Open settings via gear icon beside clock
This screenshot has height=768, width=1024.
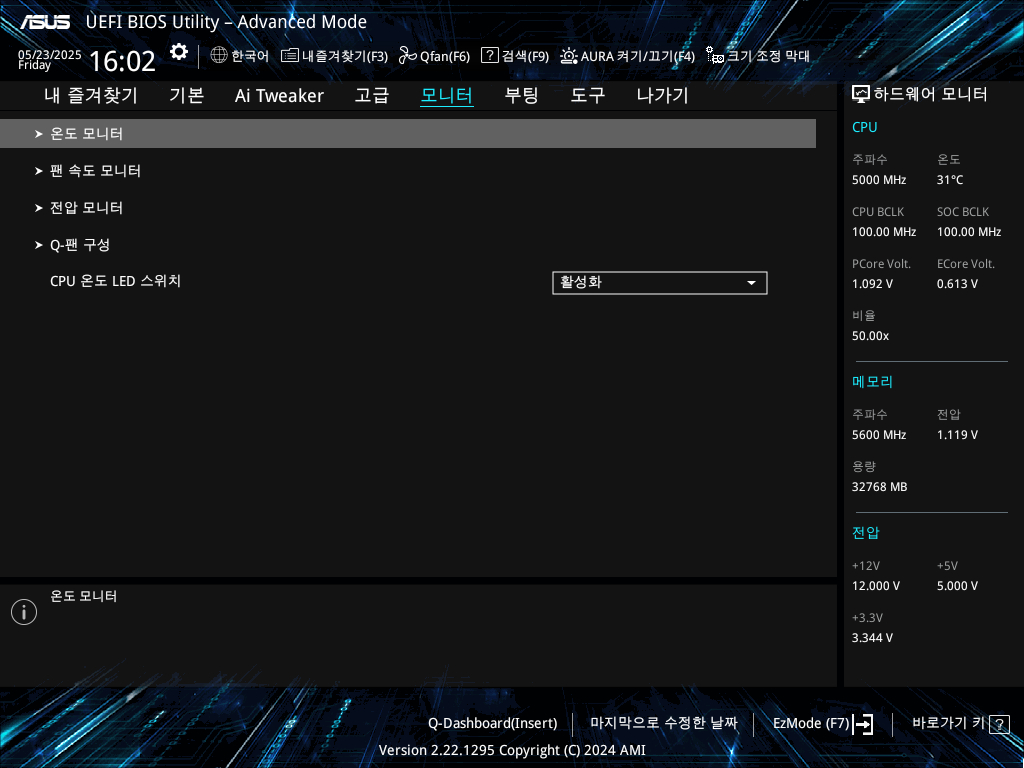click(x=179, y=52)
